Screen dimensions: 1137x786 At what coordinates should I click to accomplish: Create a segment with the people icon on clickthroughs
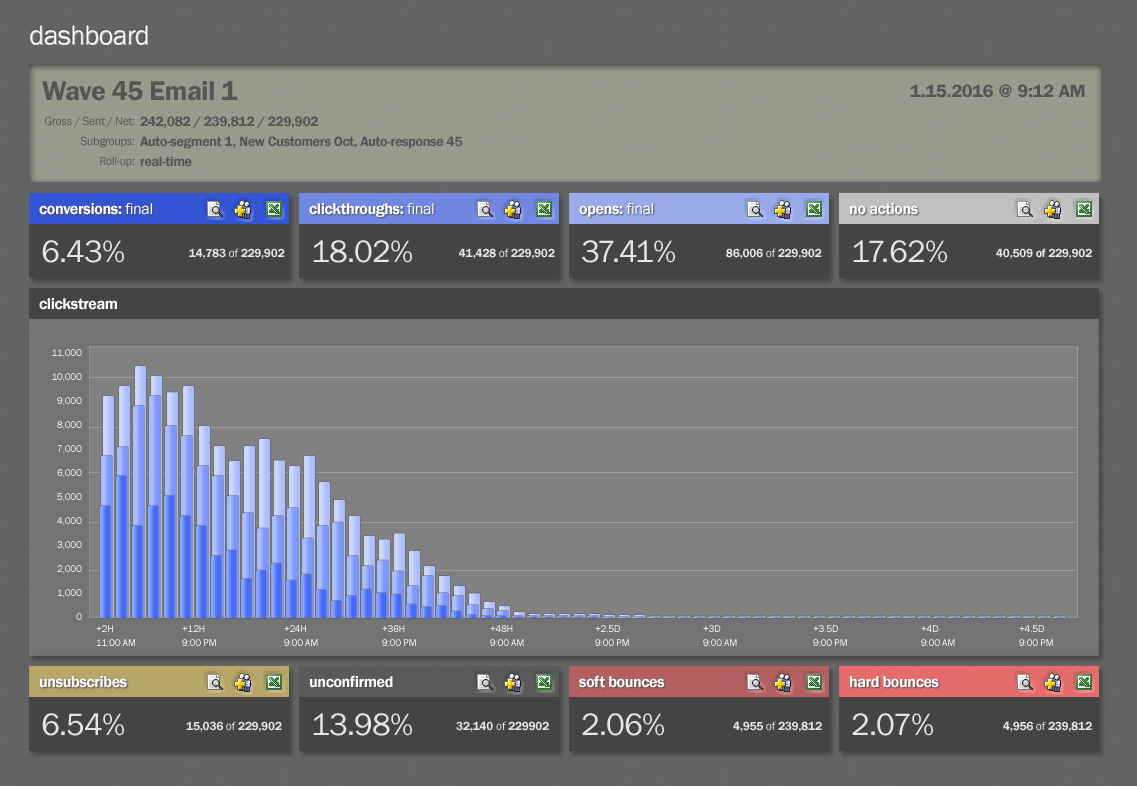(x=513, y=210)
